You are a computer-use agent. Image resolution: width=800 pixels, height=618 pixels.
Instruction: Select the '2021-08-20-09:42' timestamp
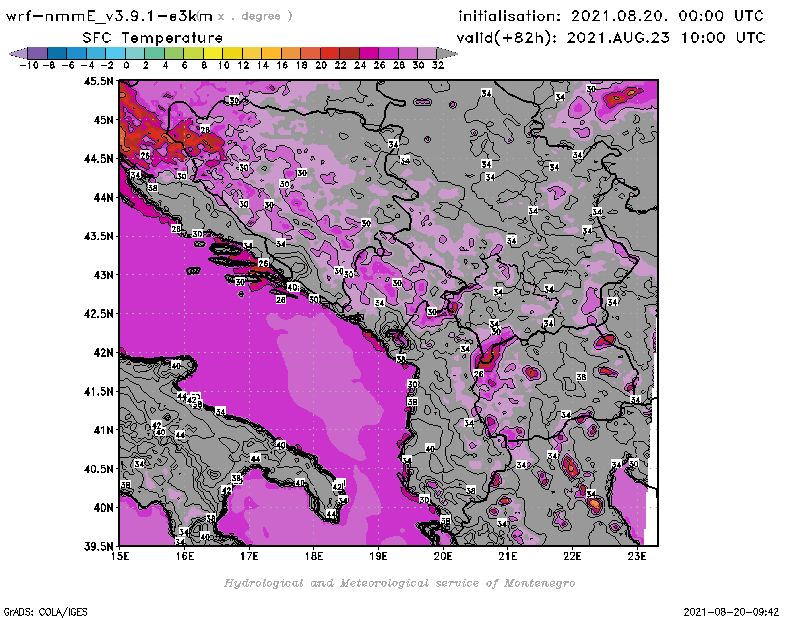click(x=731, y=612)
